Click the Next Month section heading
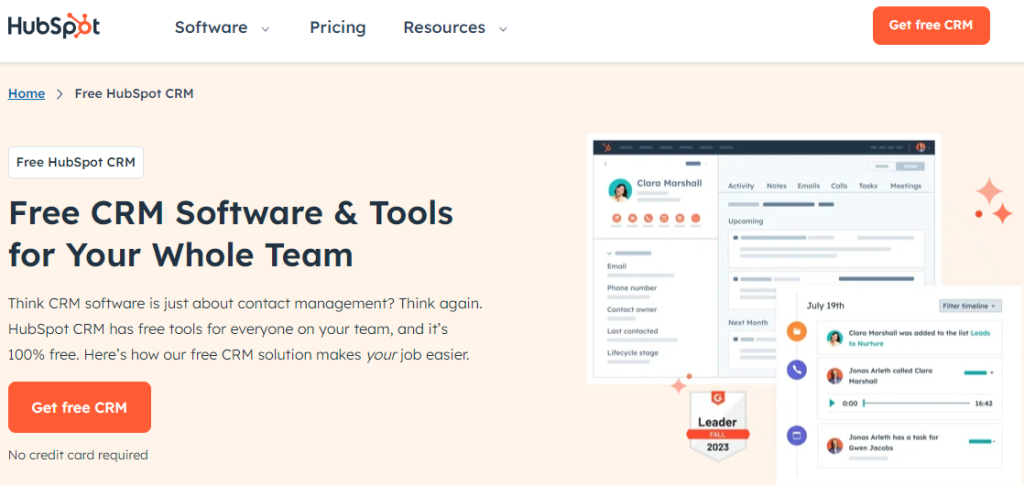The width and height of the screenshot is (1024, 485). (x=748, y=322)
